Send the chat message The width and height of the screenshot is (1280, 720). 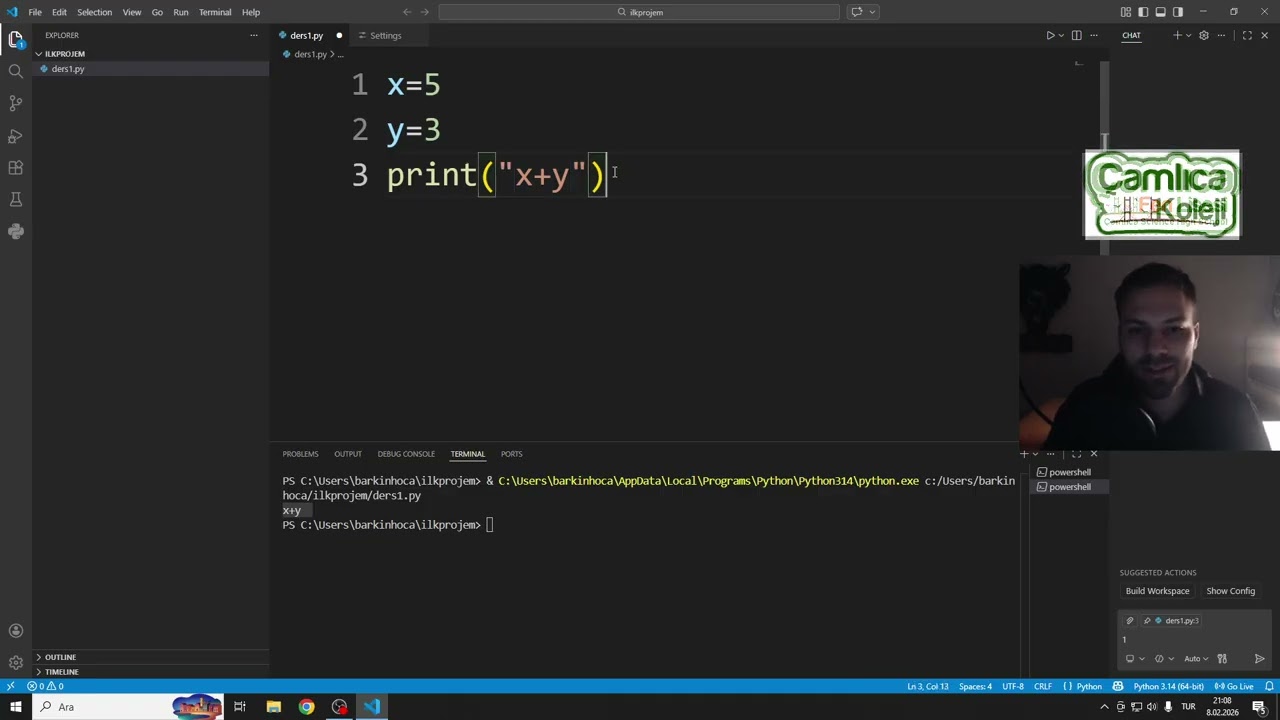(1259, 659)
